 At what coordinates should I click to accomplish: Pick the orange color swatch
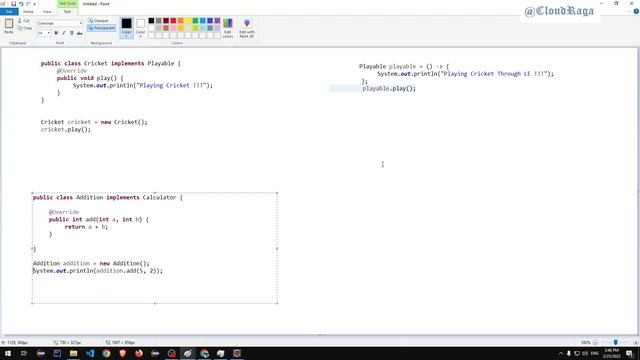tap(180, 20)
